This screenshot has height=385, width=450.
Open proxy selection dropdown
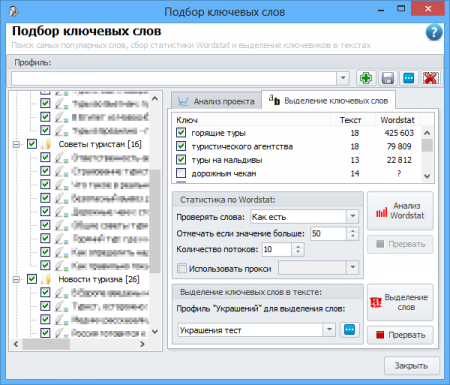pyautogui.click(x=352, y=267)
